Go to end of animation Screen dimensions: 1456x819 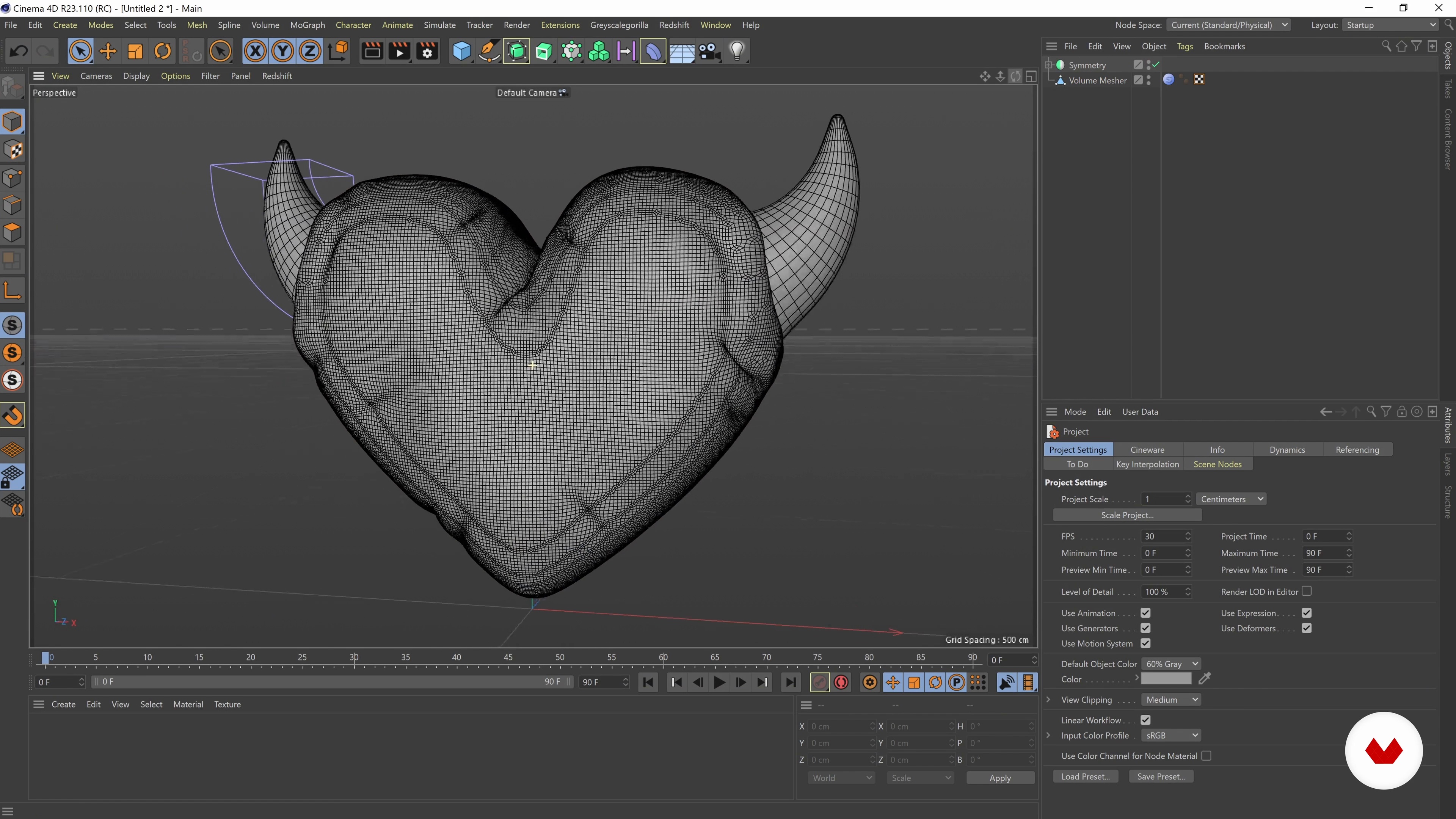(791, 682)
